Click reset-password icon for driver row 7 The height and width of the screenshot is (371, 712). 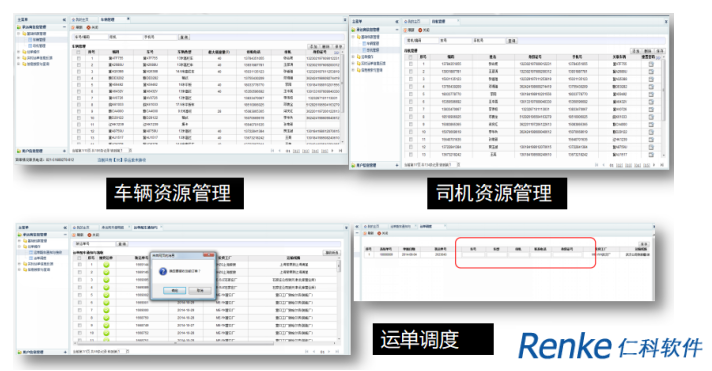tap(651, 109)
